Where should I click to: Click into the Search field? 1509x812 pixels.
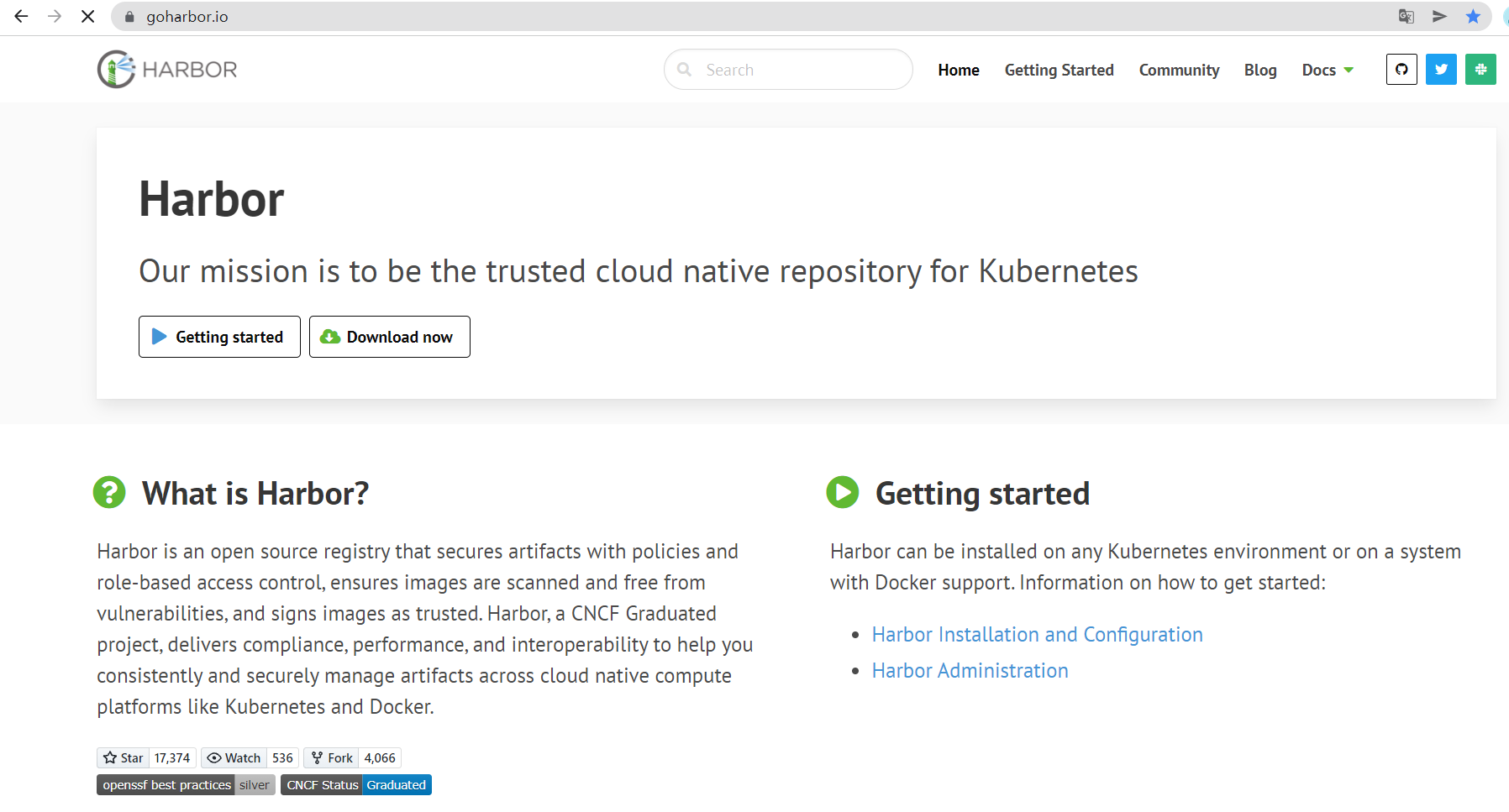click(788, 70)
